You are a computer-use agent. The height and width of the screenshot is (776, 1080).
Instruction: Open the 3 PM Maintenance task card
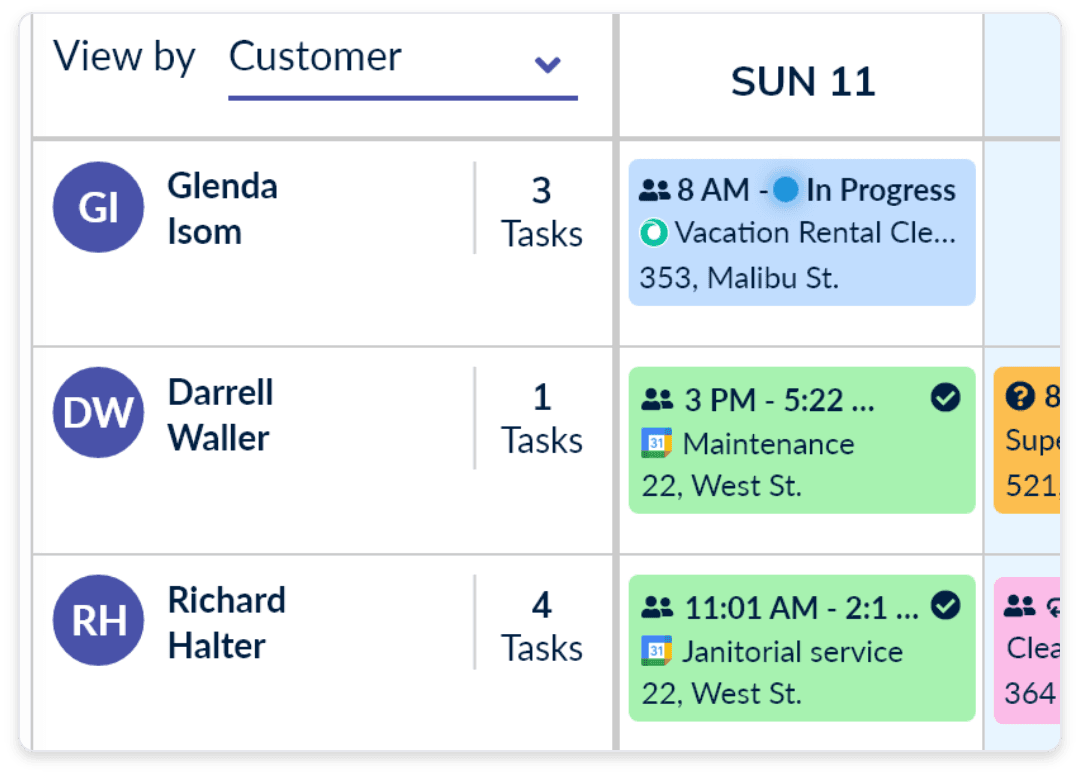(800, 441)
